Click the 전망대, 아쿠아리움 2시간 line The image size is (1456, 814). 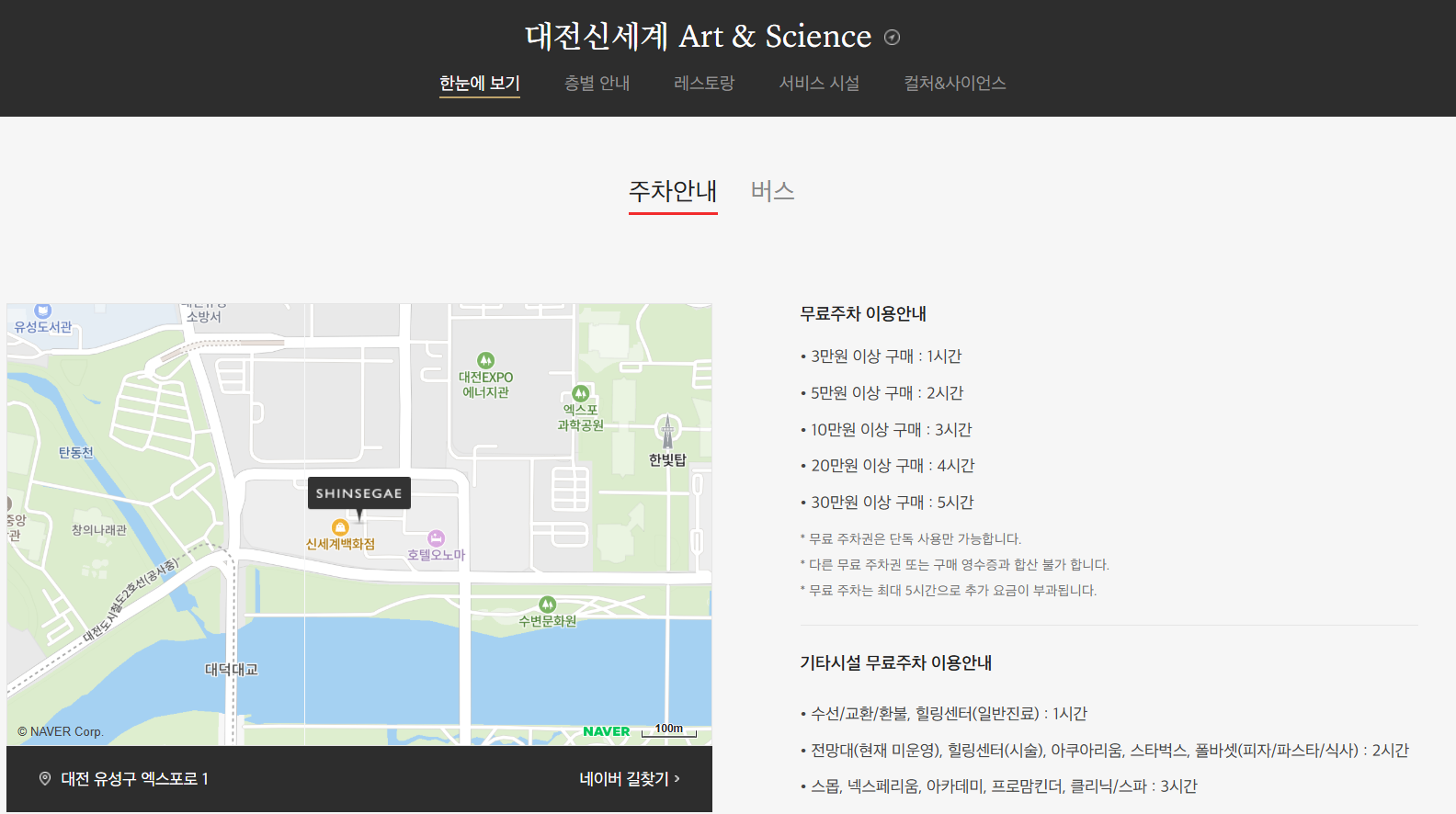pos(1105,751)
